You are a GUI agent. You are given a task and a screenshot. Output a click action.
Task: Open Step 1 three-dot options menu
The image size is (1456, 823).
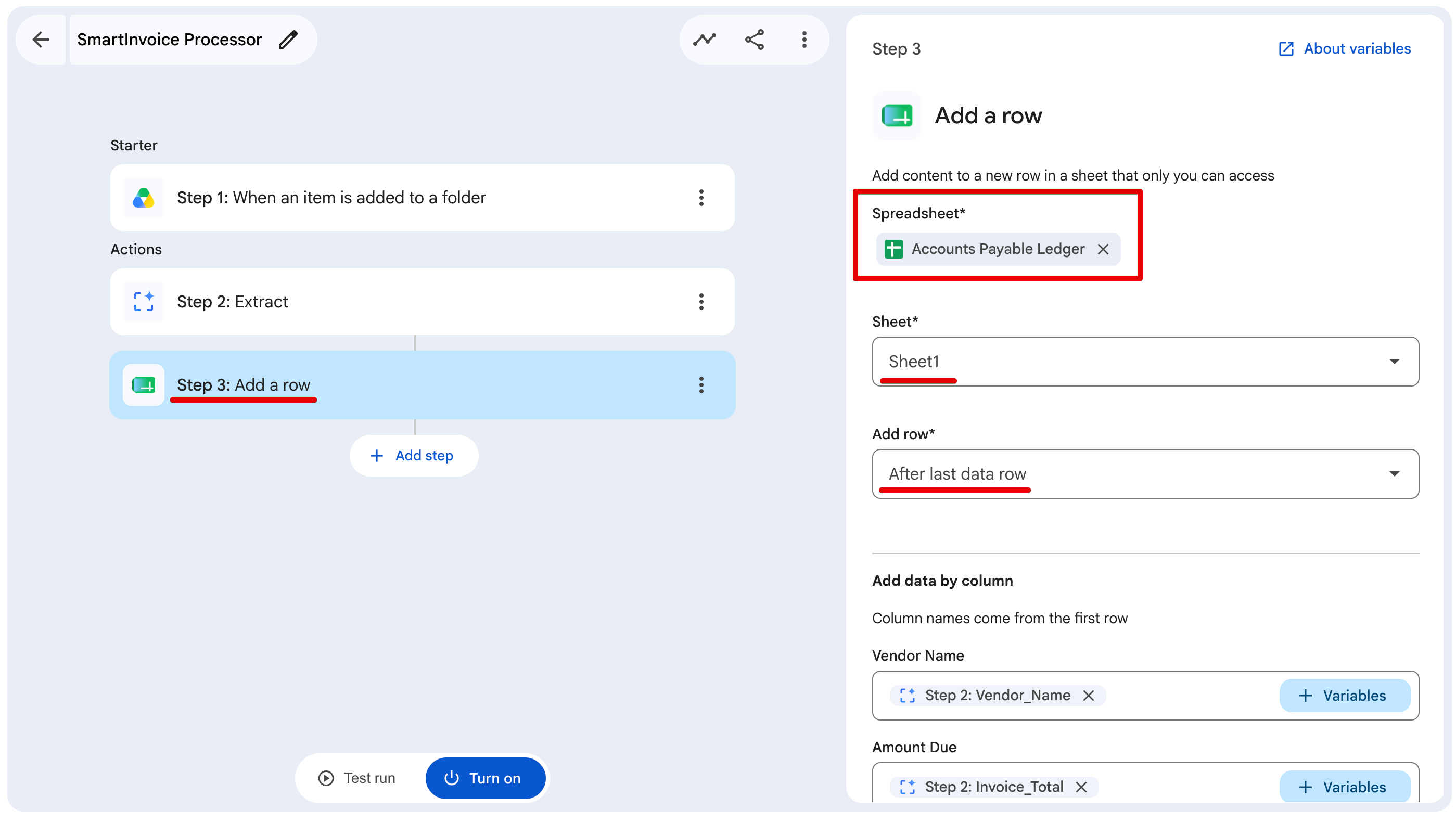pos(701,198)
